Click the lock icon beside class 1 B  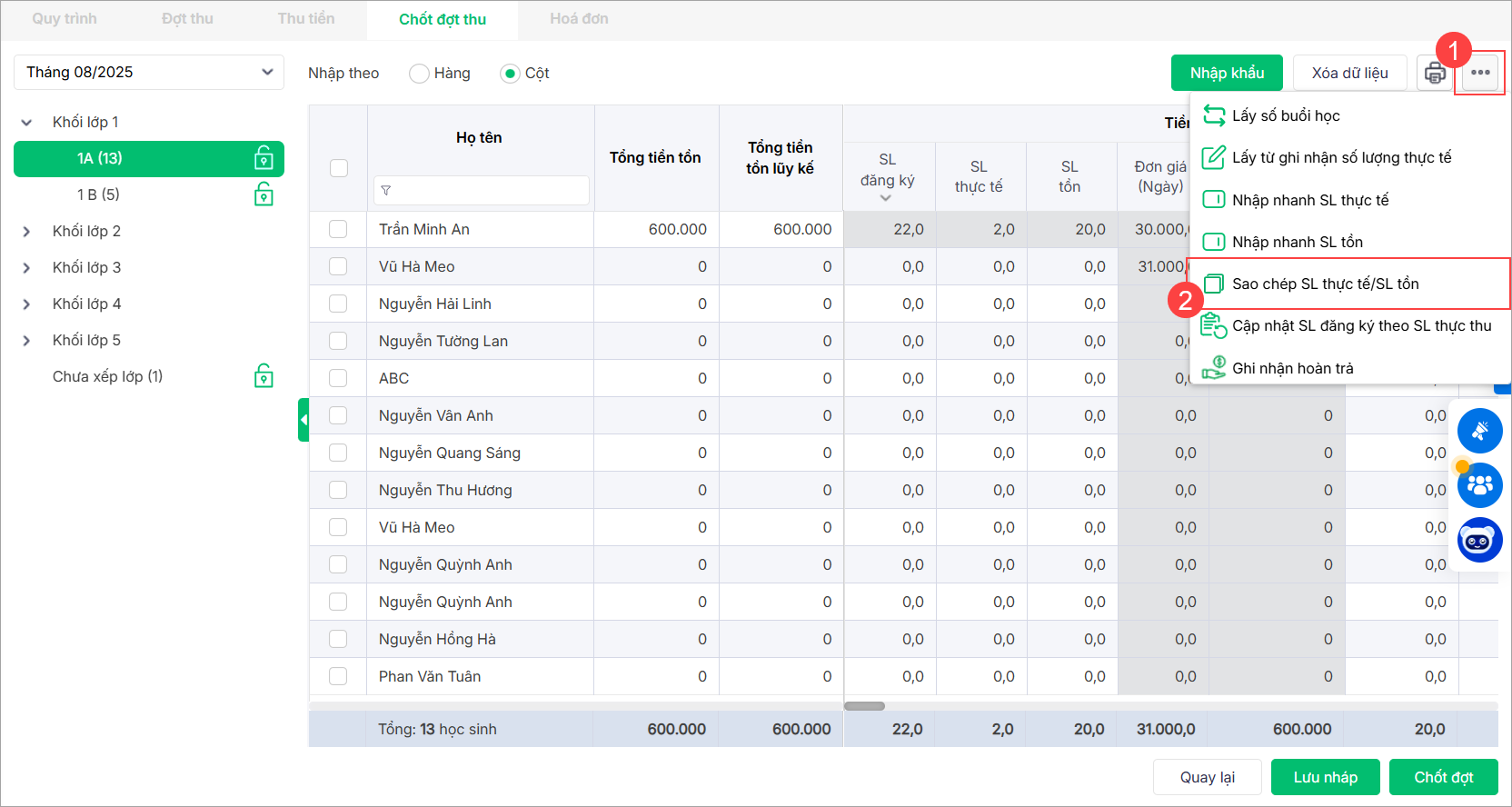pyautogui.click(x=264, y=194)
